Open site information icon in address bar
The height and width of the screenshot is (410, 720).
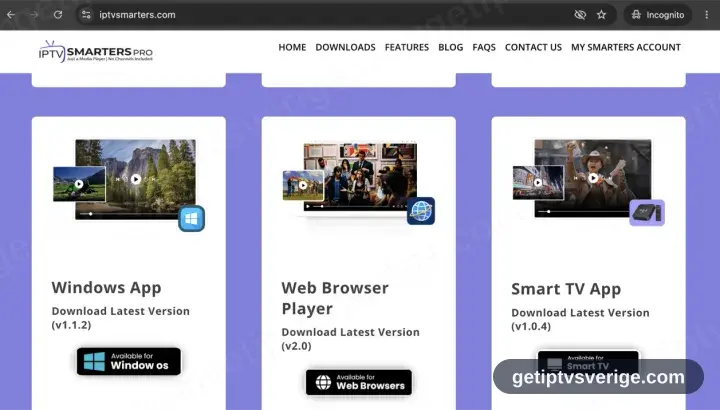pos(86,15)
